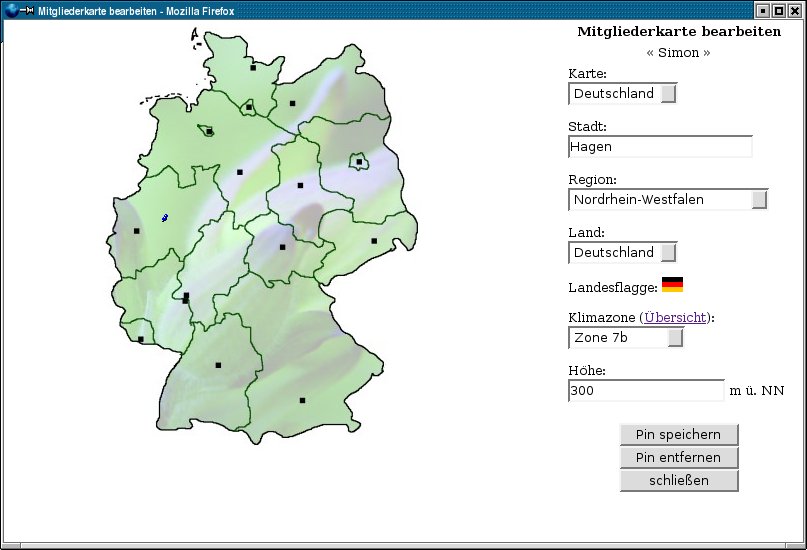Click the map pin in Bavaria

302,400
